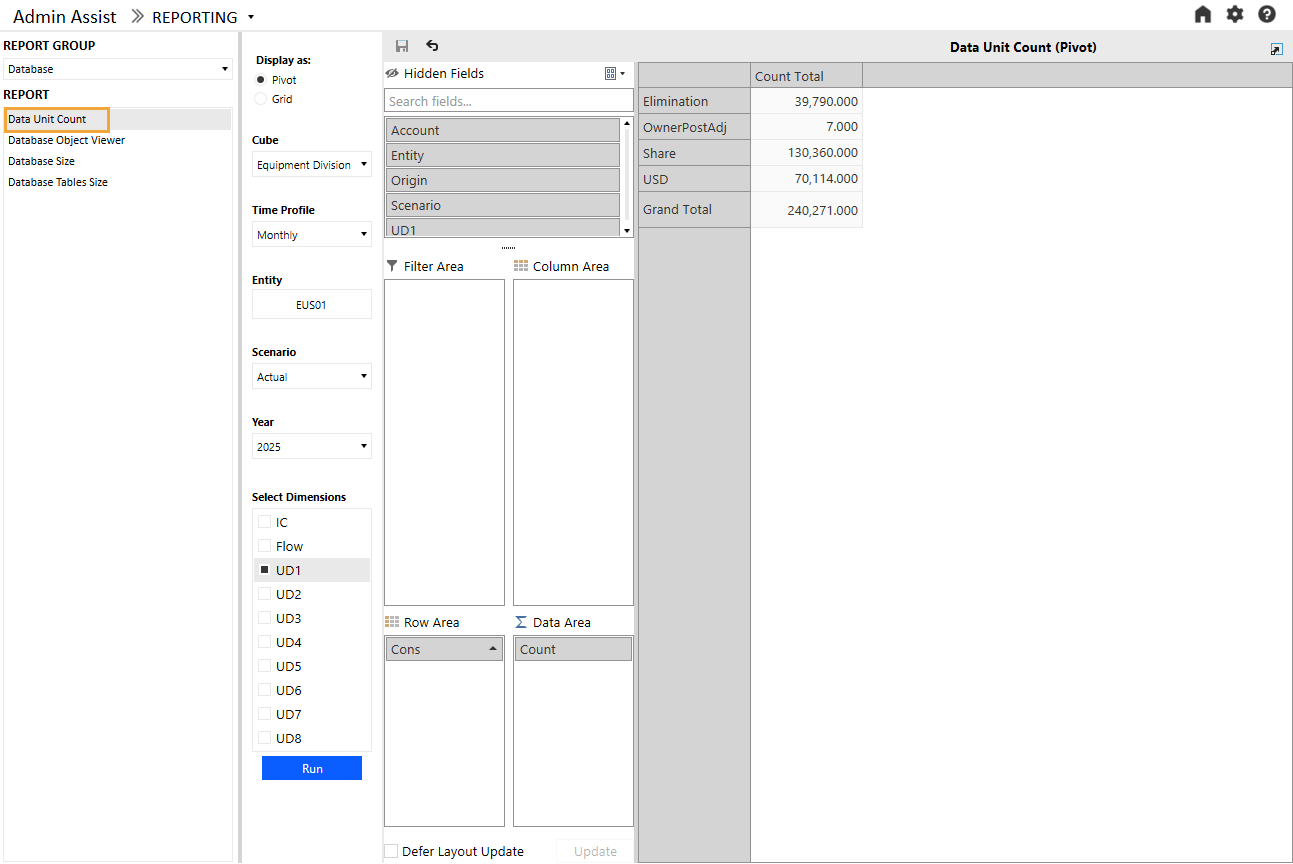Expand the Cube Equipment Division dropdown
The height and width of the screenshot is (864, 1293).
pyautogui.click(x=311, y=165)
